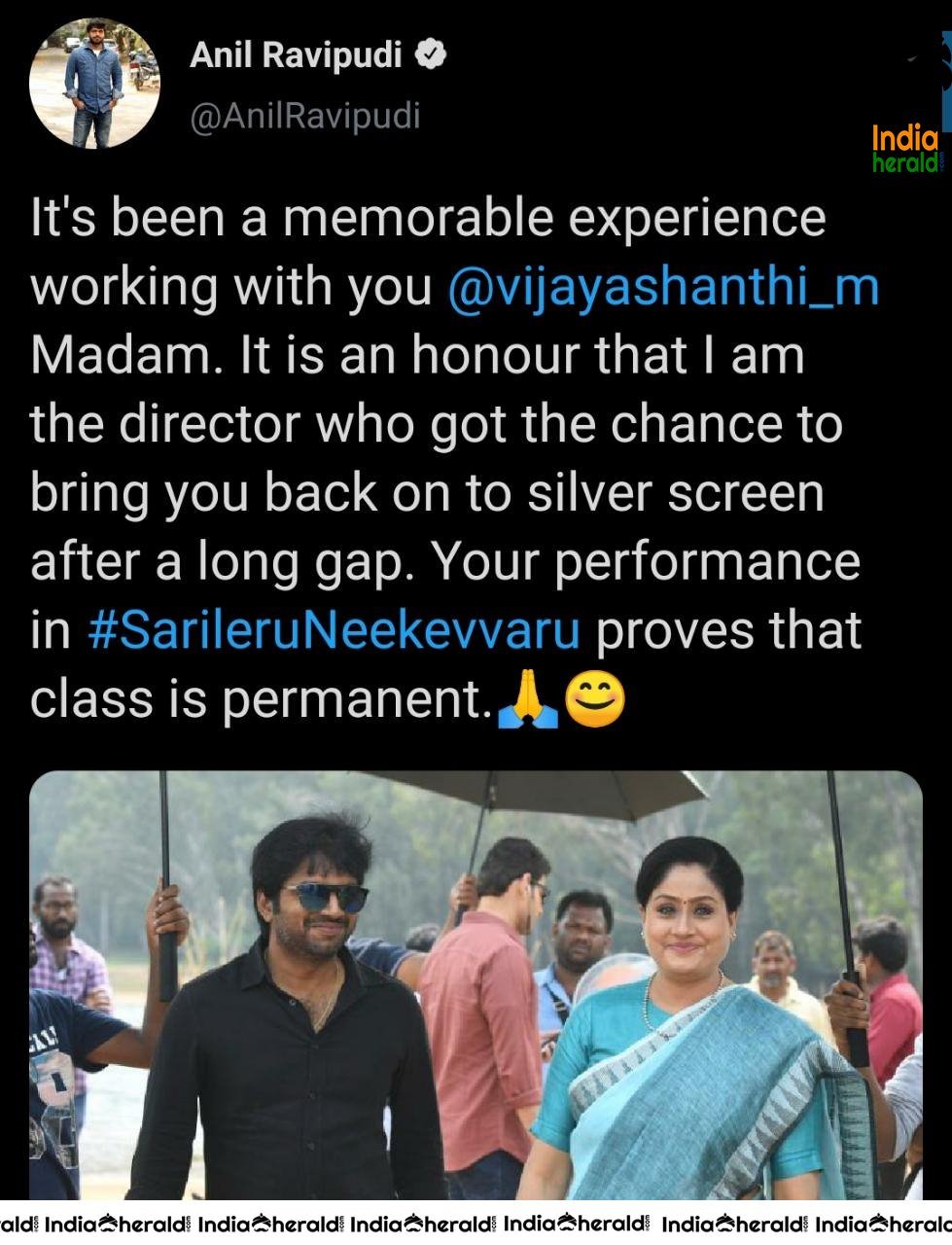Click the verified badge next to Anil Ravipudi
This screenshot has height=1245, width=952.
[x=431, y=54]
